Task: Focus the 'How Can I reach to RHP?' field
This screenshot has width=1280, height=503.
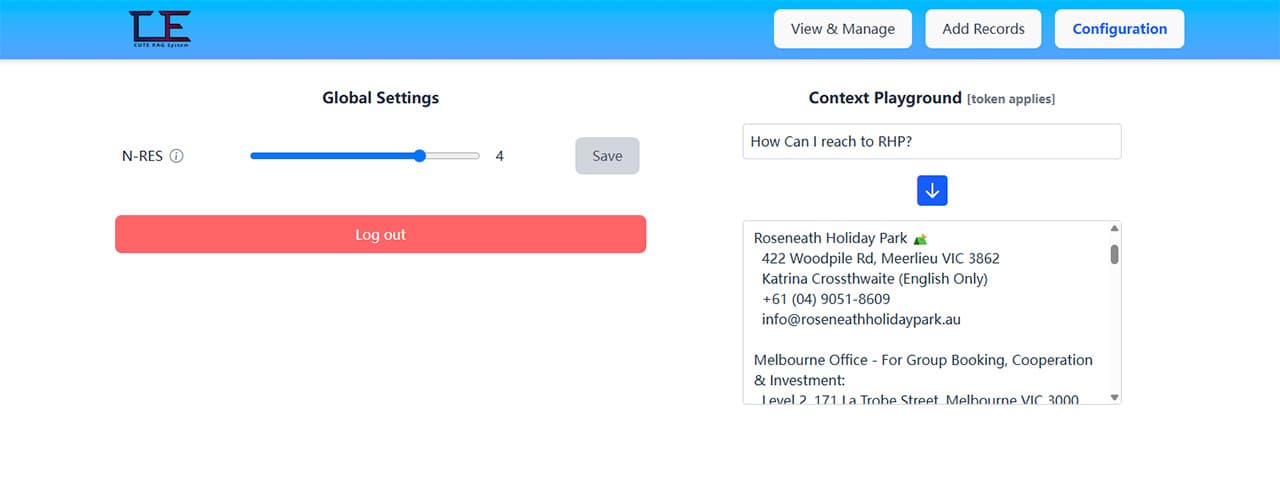Action: point(931,142)
